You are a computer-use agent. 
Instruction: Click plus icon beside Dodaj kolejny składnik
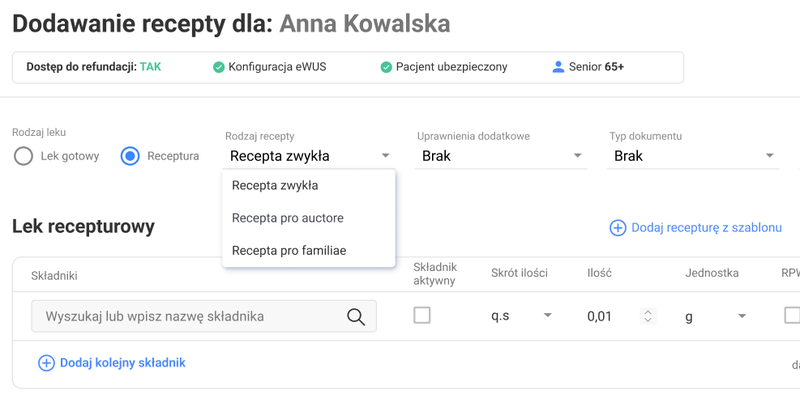tap(46, 363)
